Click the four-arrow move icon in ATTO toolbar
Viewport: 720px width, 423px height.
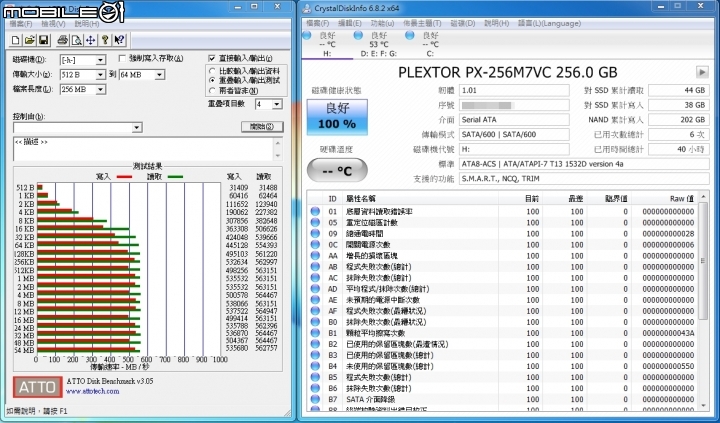(x=90, y=40)
